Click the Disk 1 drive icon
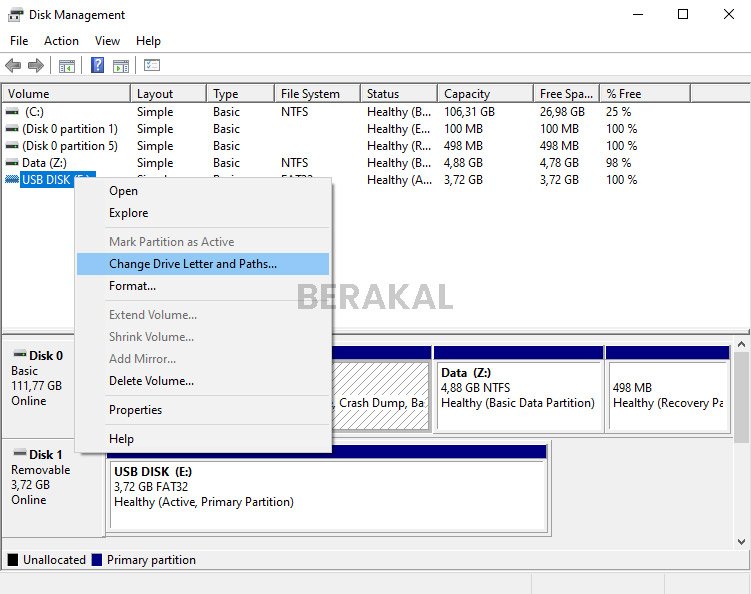This screenshot has width=751, height=594. pyautogui.click(x=20, y=453)
